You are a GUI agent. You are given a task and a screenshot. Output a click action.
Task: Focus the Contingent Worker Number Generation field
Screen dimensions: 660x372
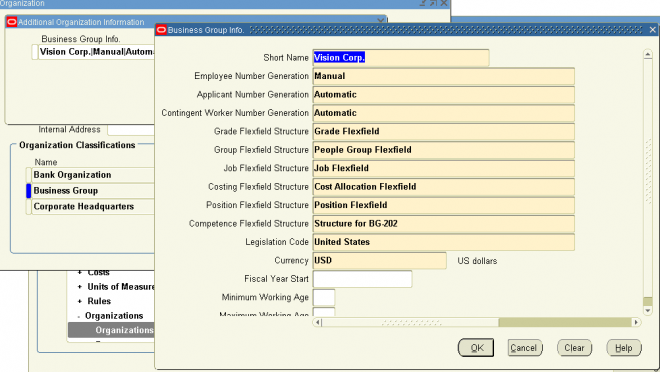click(x=444, y=113)
